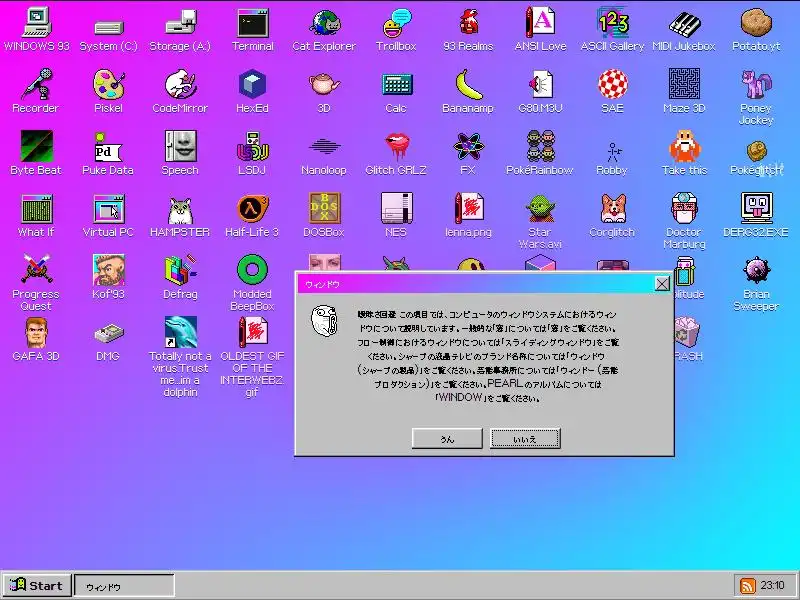Image resolution: width=800 pixels, height=600 pixels.
Task: Open the 93 Realms icon
Action: 468,23
